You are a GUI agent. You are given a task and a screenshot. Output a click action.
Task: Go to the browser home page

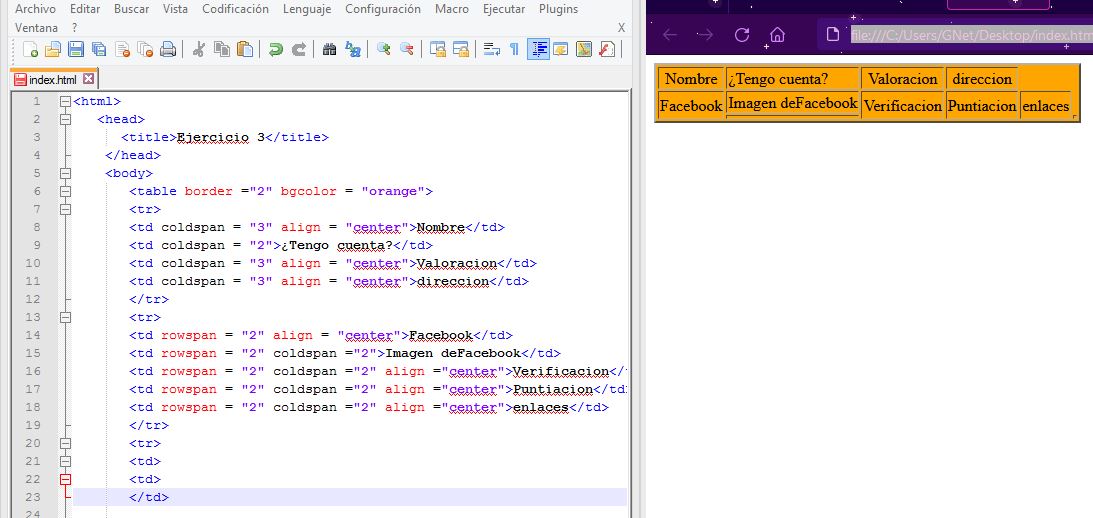[776, 35]
